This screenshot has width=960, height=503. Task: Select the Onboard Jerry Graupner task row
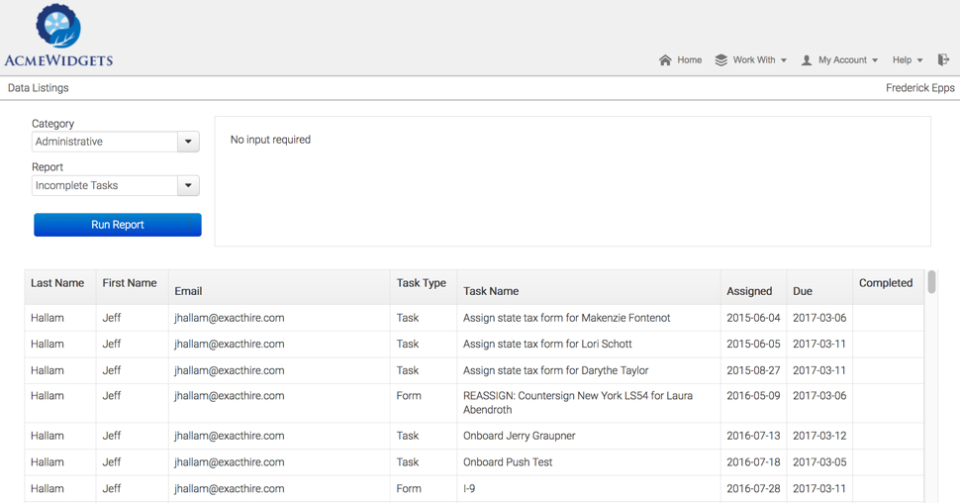point(519,436)
